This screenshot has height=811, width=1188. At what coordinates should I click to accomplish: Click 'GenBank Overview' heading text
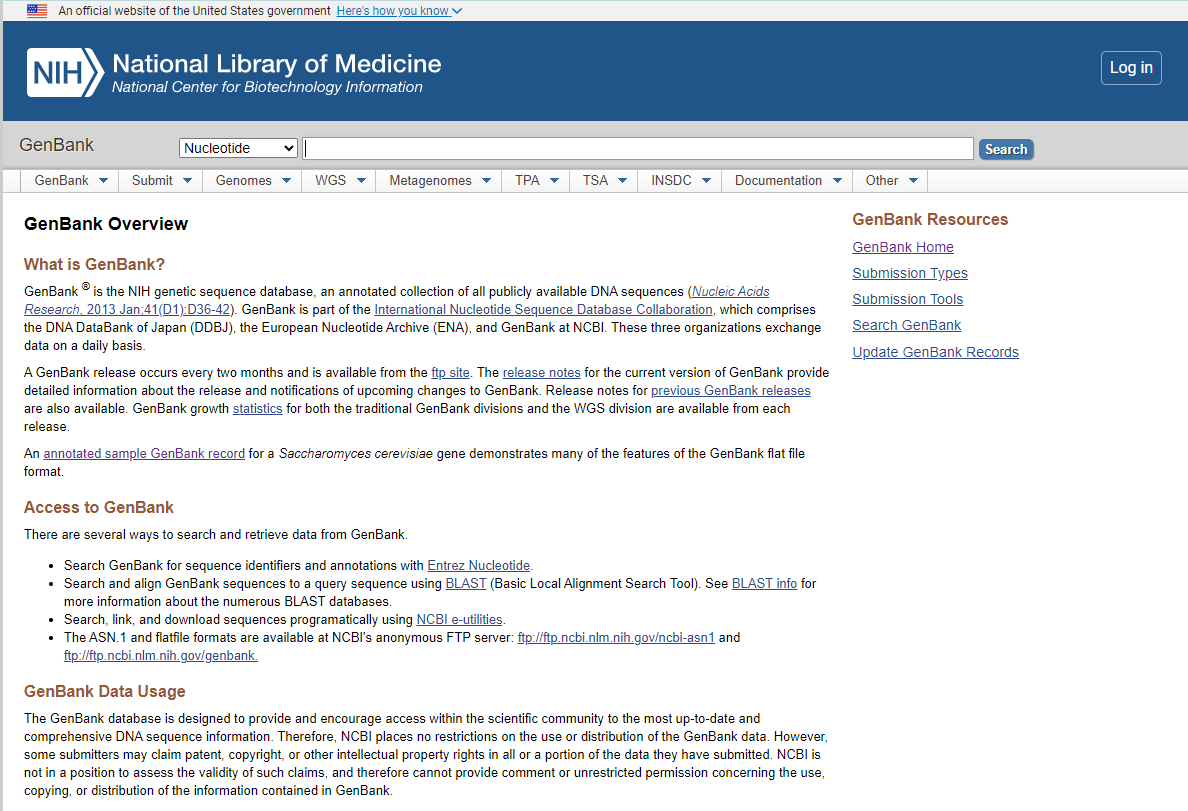click(x=106, y=224)
